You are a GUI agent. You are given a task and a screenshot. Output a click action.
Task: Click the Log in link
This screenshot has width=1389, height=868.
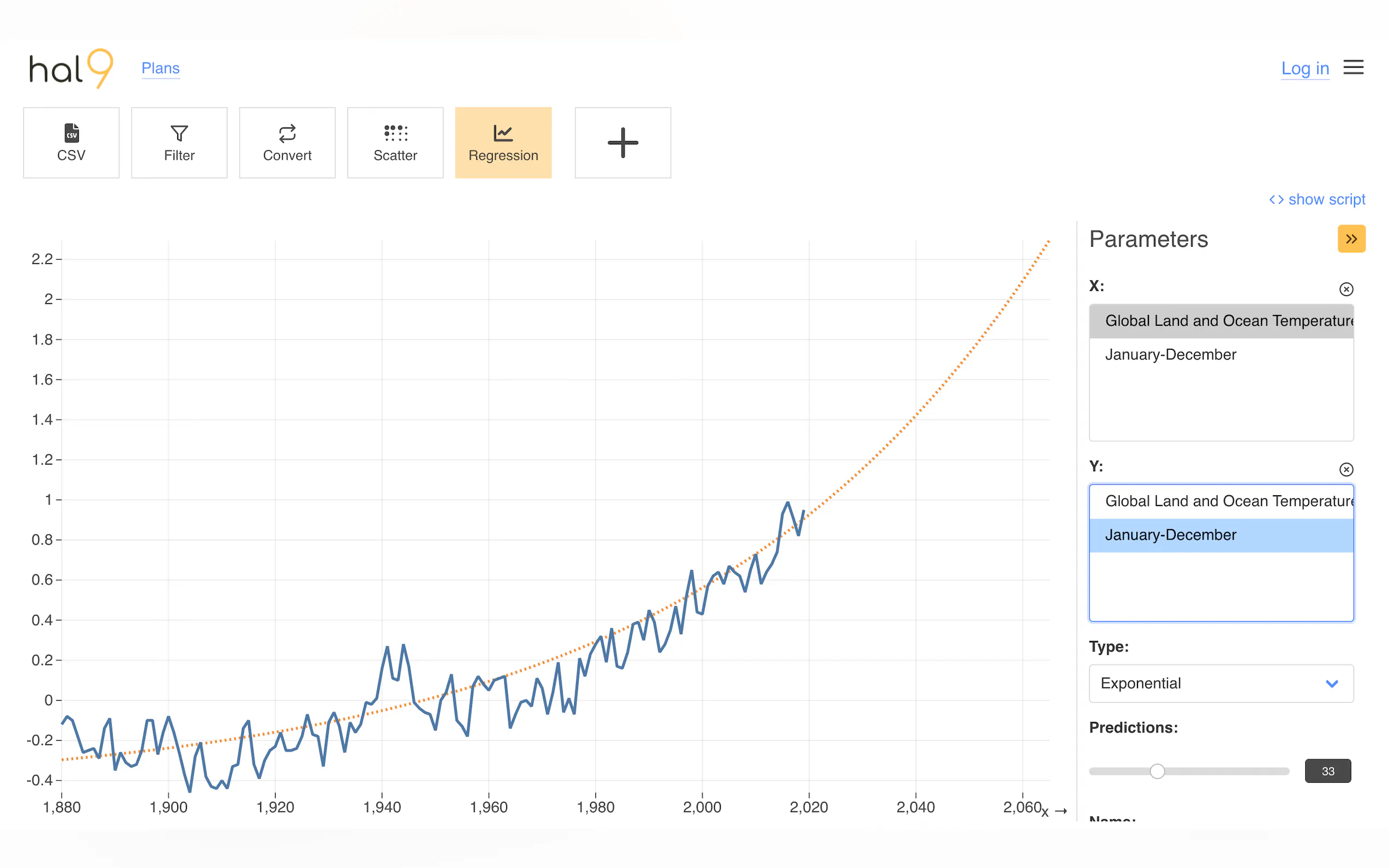[1305, 68]
